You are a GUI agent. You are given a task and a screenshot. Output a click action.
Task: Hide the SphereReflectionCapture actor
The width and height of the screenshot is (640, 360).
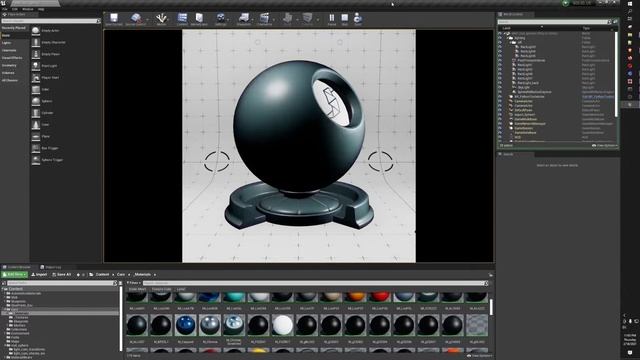(x=500, y=92)
